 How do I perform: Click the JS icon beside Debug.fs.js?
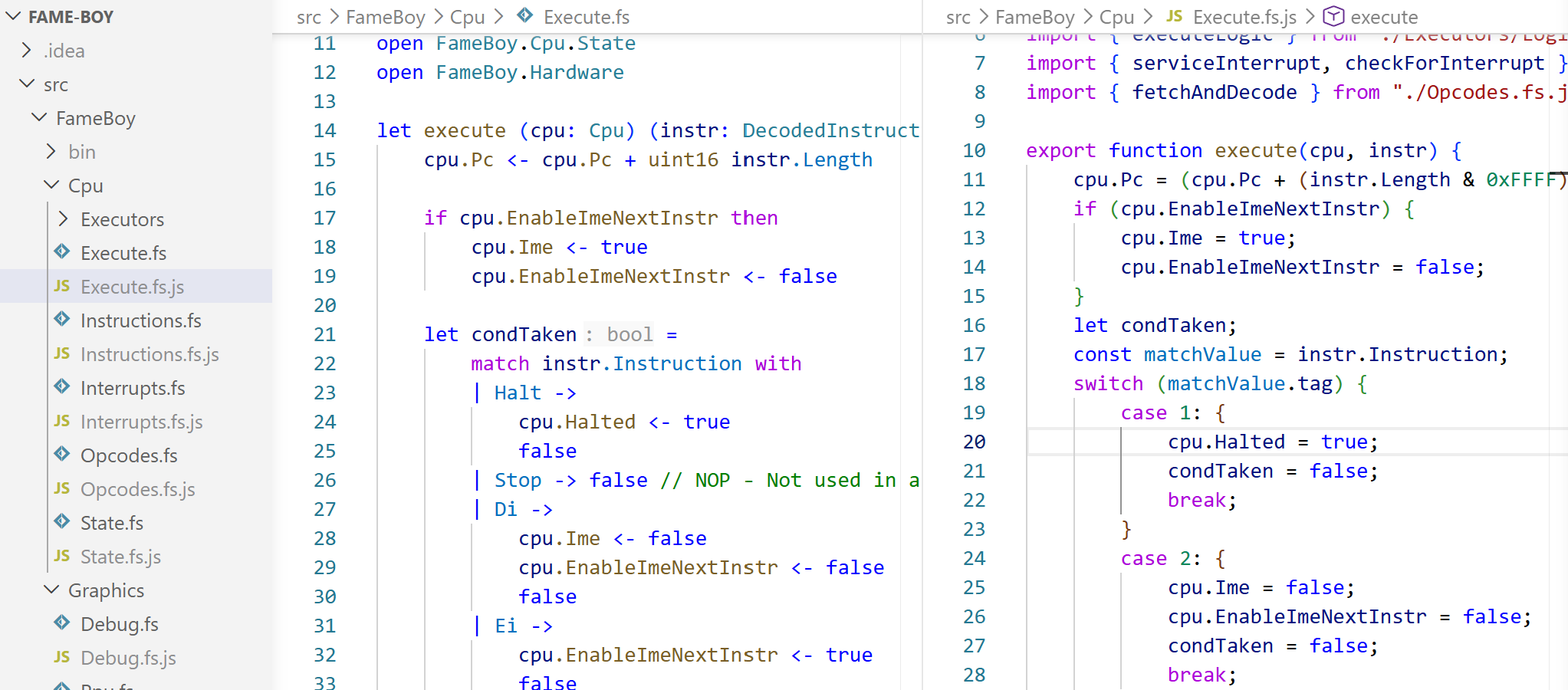62,657
